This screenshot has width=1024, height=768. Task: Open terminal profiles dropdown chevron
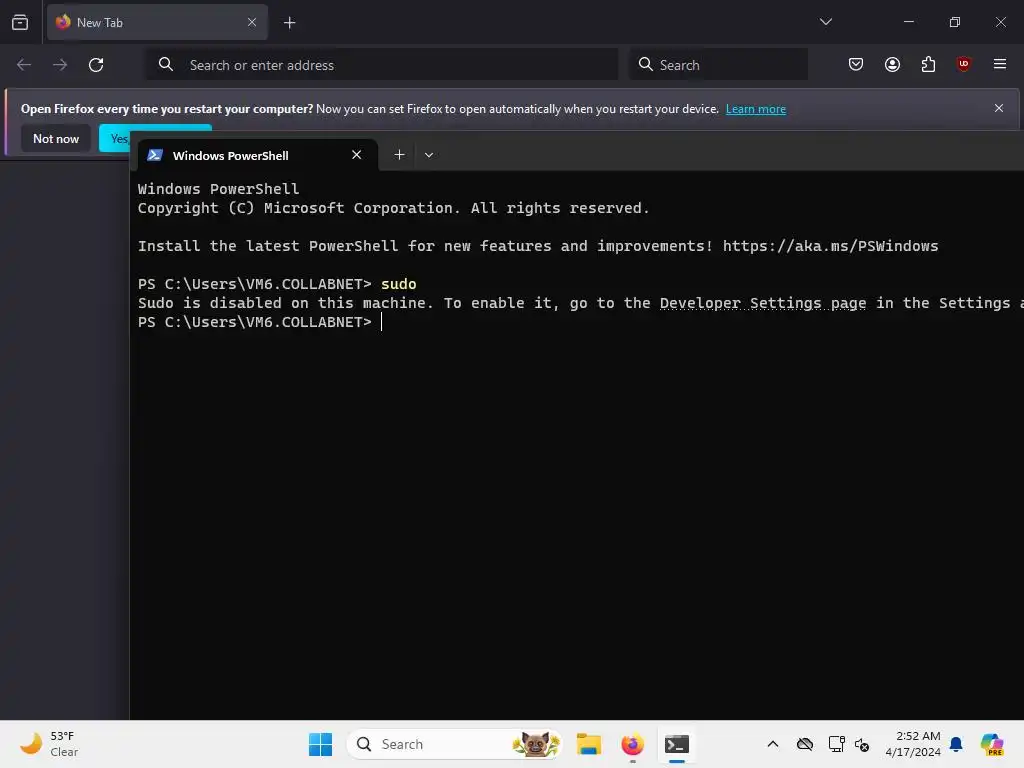pyautogui.click(x=428, y=155)
